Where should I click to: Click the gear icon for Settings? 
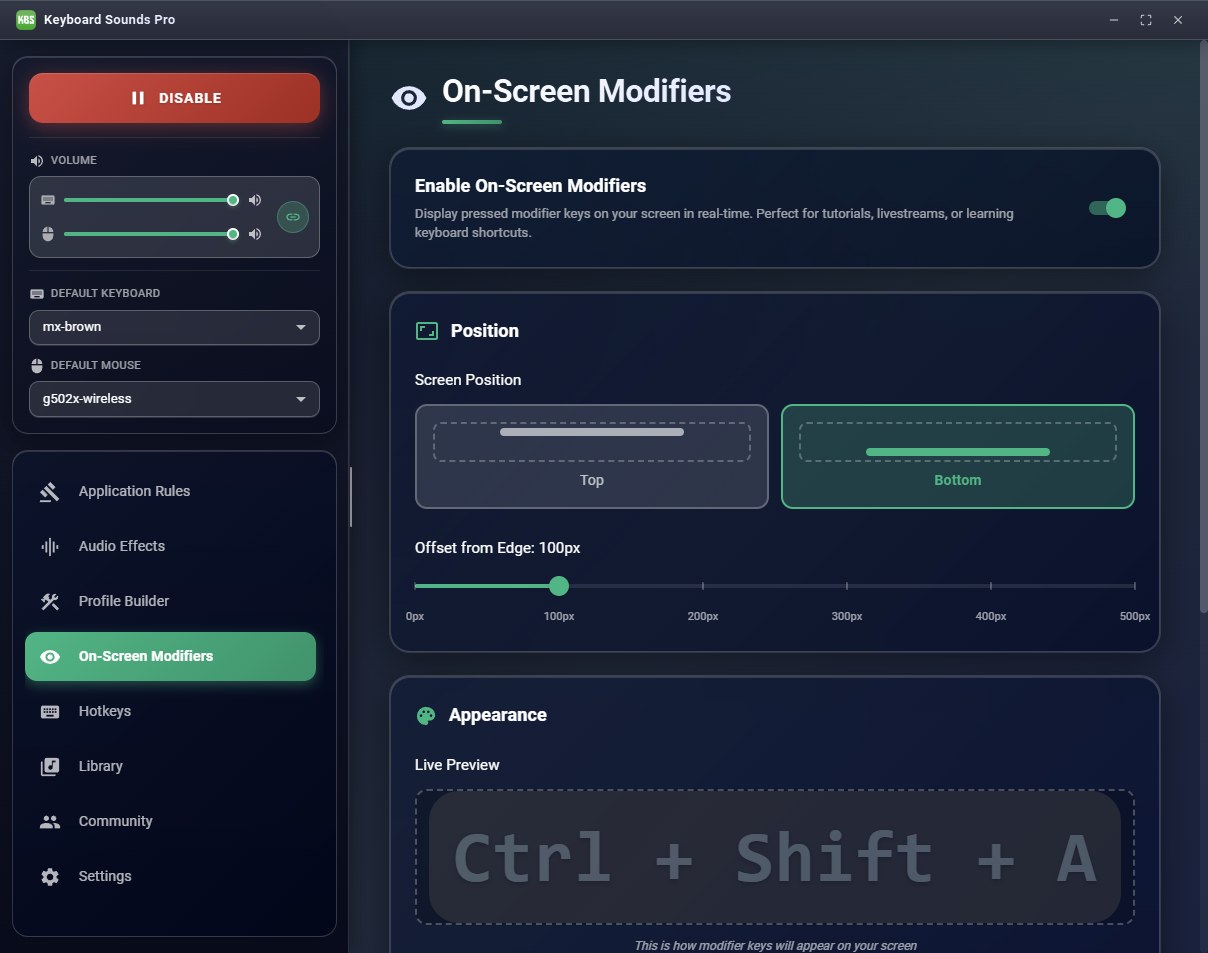coord(50,876)
